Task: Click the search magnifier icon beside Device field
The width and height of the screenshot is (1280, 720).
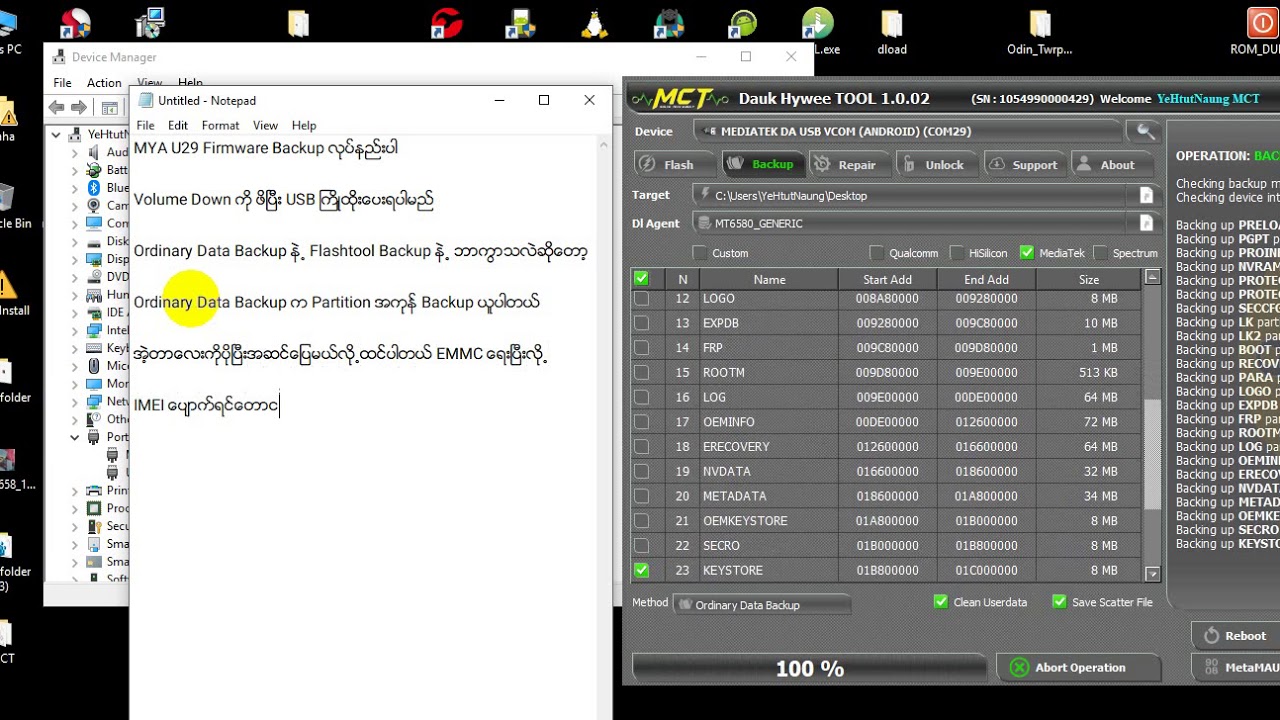Action: coord(1145,131)
